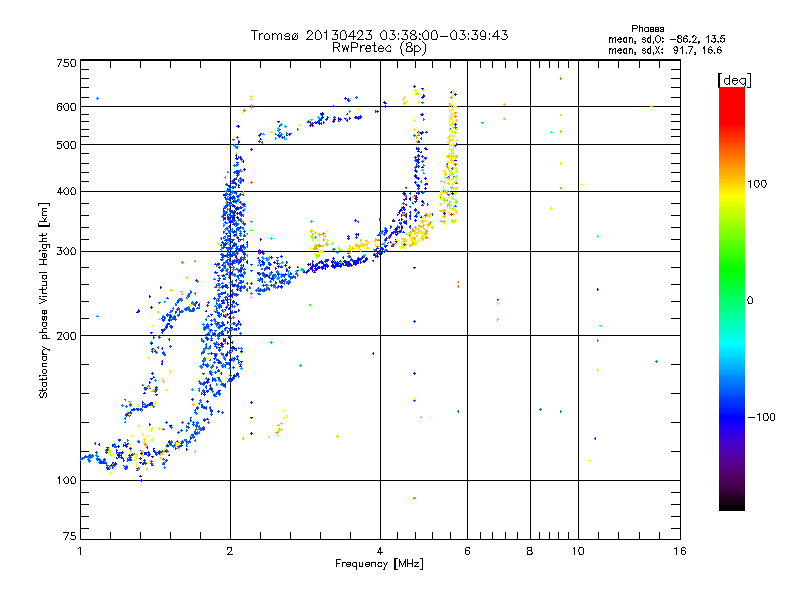Click the y-axis tick label '200'
Screen dimensions: 800x600
click(66, 336)
